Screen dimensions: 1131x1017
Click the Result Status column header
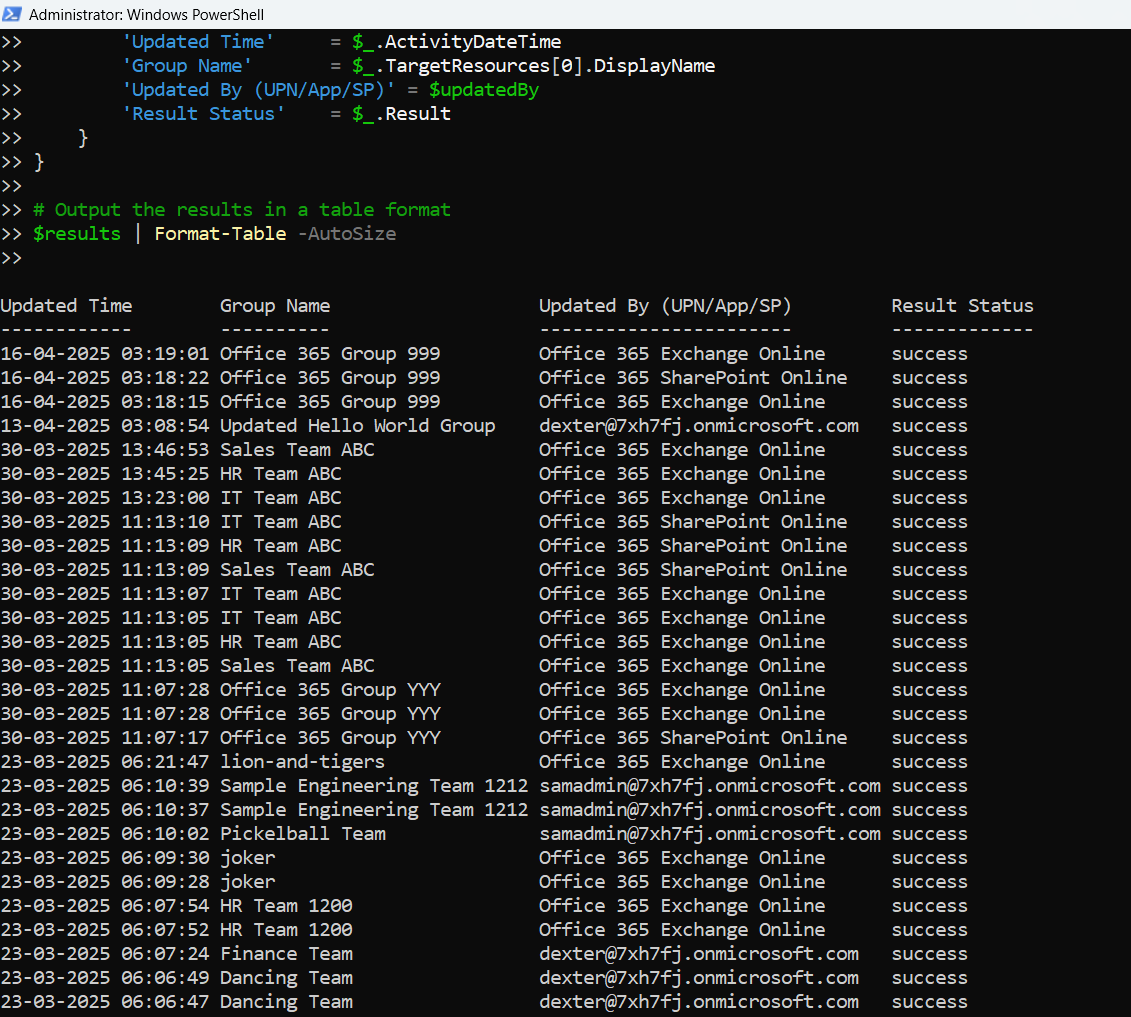click(962, 306)
